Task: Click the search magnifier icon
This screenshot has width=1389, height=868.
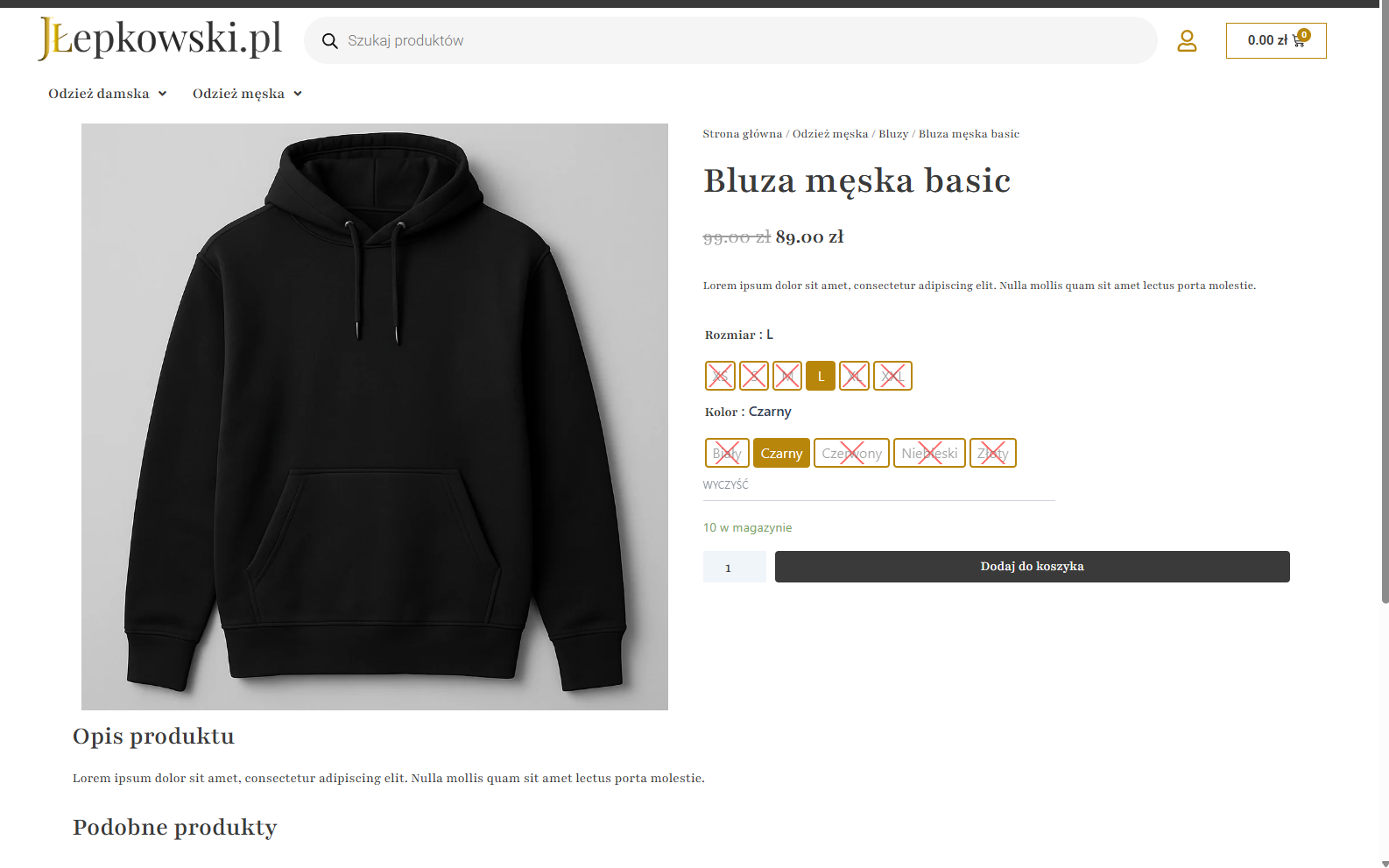Action: coord(330,41)
